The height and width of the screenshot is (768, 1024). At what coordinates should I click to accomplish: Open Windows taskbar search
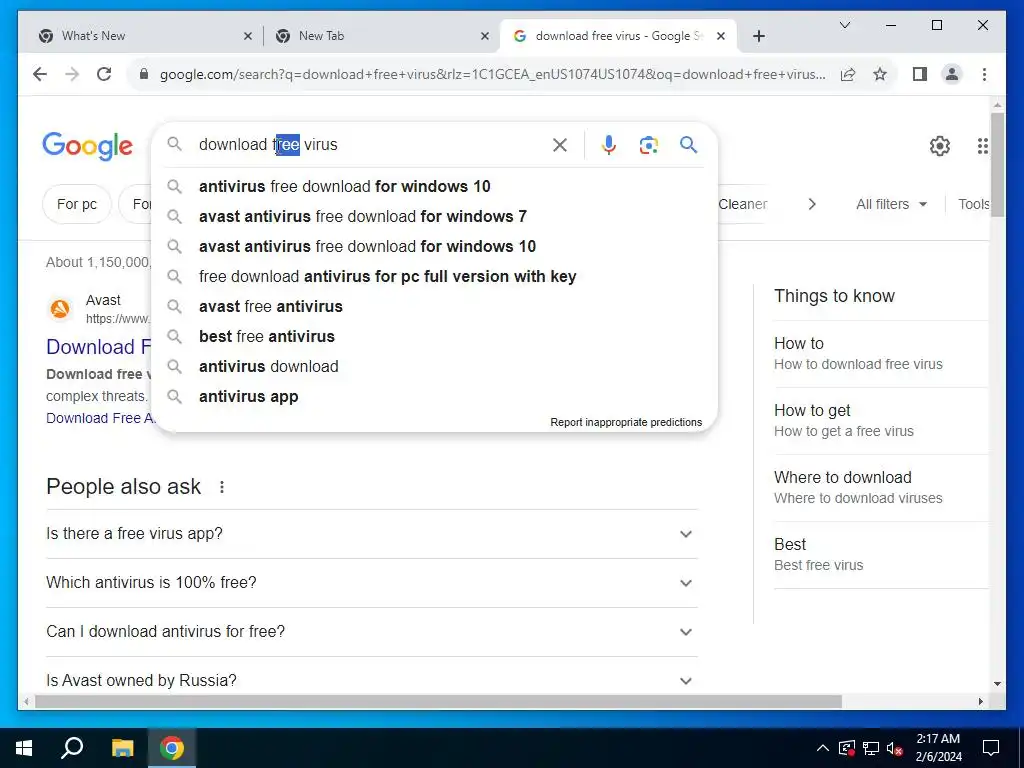pyautogui.click(x=72, y=748)
